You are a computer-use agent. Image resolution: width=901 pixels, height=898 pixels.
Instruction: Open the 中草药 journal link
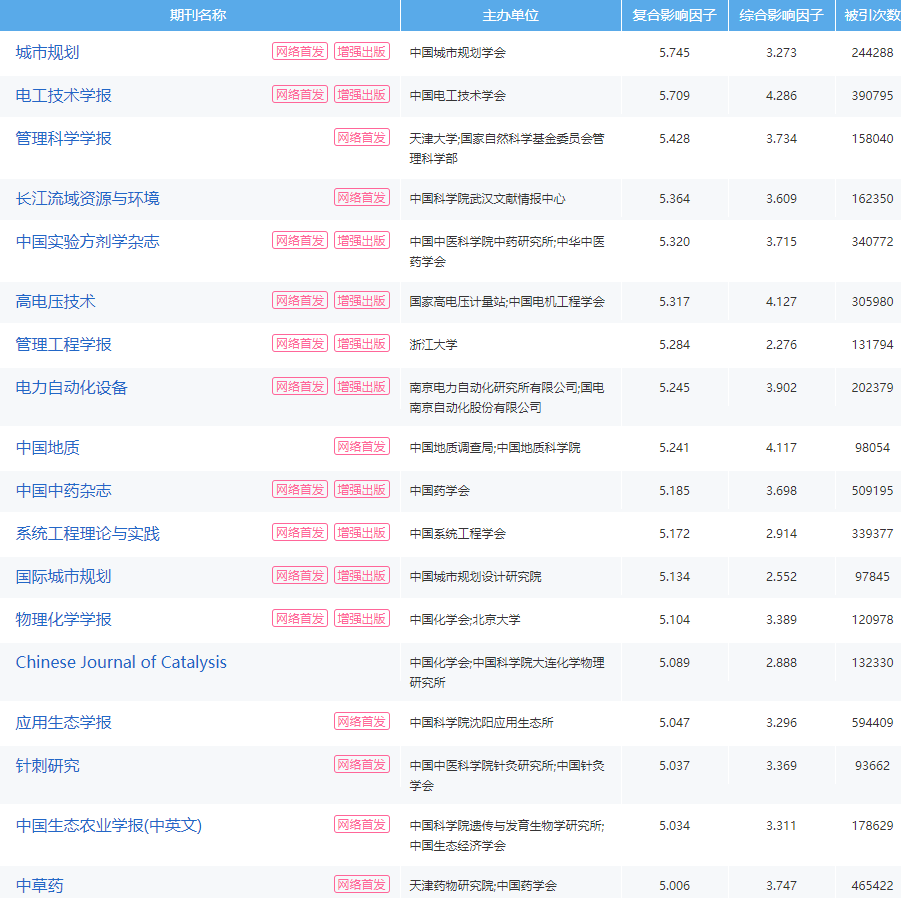click(40, 885)
